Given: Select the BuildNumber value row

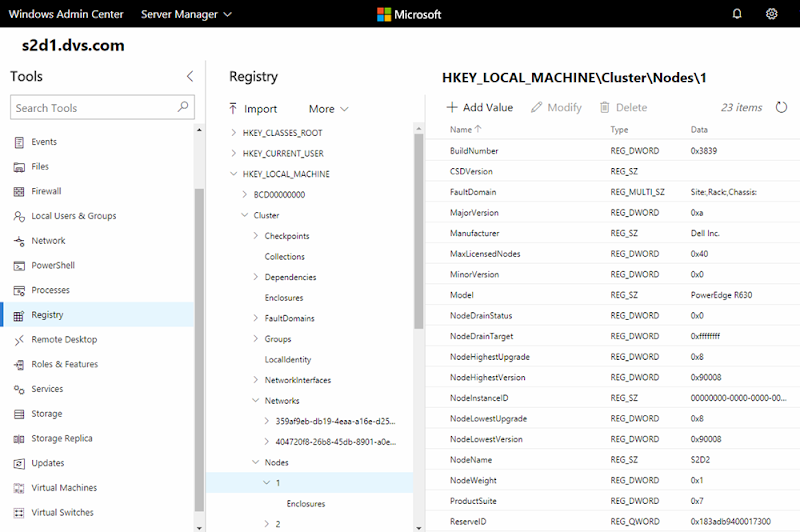Looking at the screenshot, I should 612,150.
